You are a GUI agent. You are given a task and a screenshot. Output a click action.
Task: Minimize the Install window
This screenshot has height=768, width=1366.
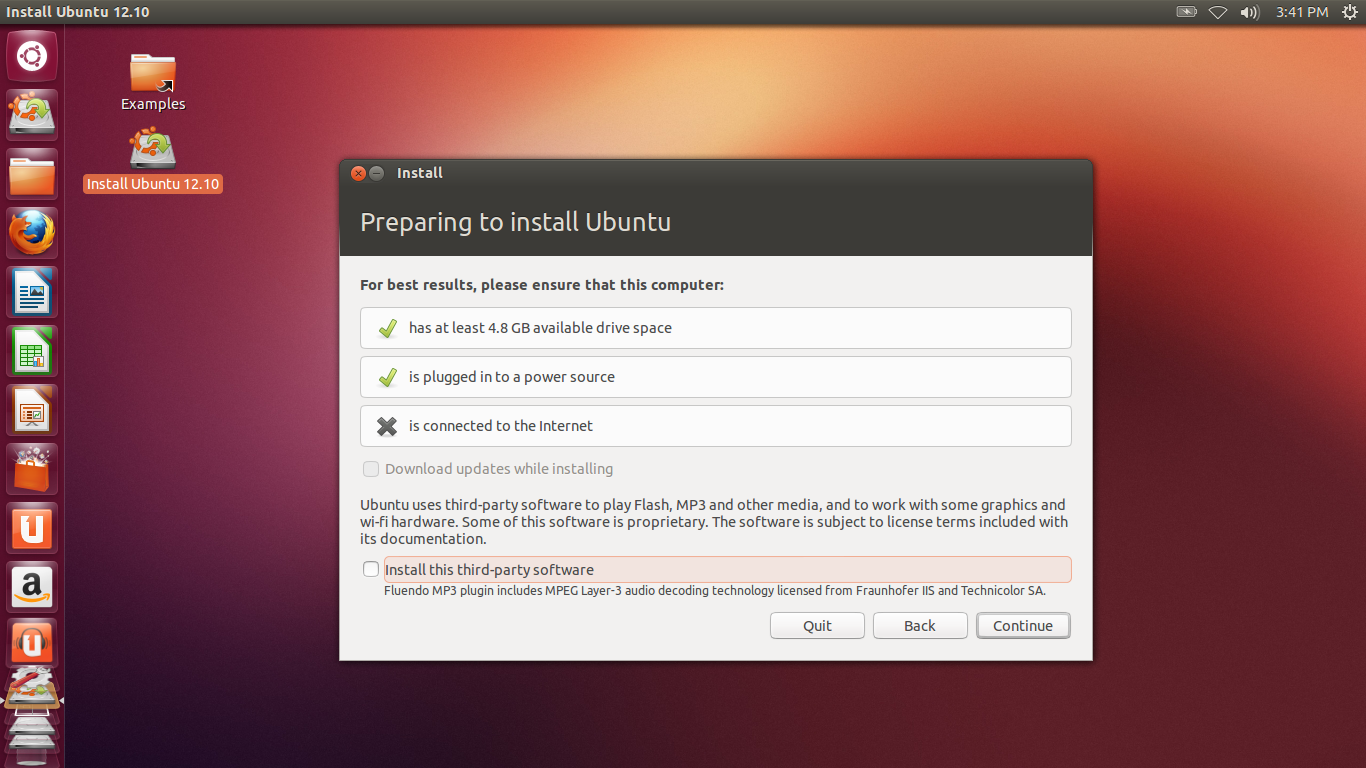pos(376,173)
